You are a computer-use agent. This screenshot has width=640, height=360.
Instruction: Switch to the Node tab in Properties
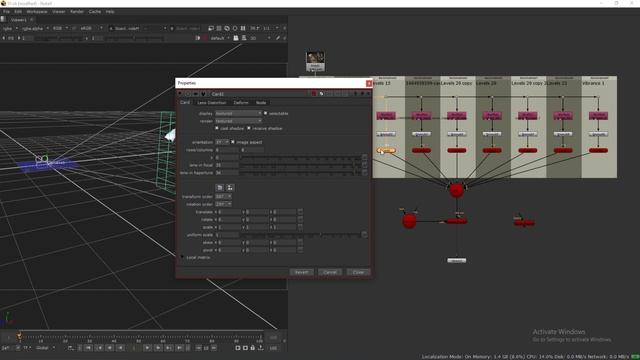[x=261, y=103]
